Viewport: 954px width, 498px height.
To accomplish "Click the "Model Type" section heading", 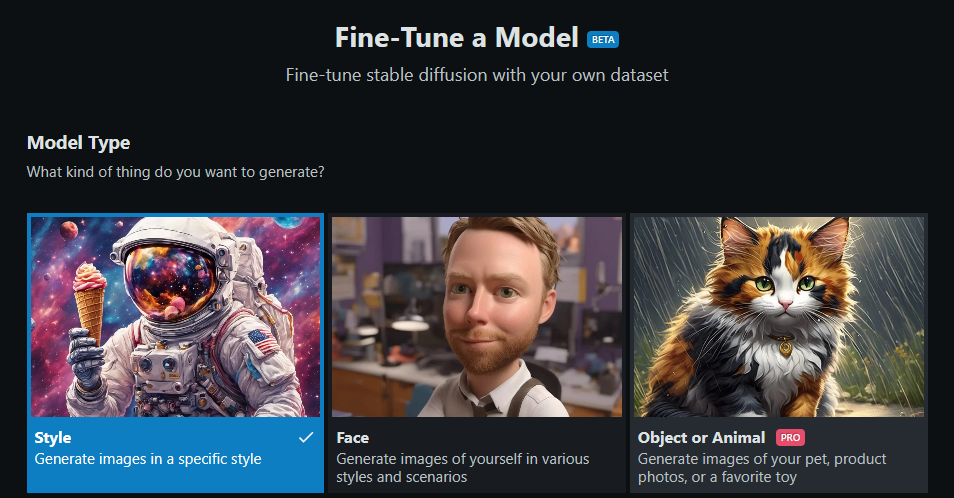I will (x=78, y=143).
